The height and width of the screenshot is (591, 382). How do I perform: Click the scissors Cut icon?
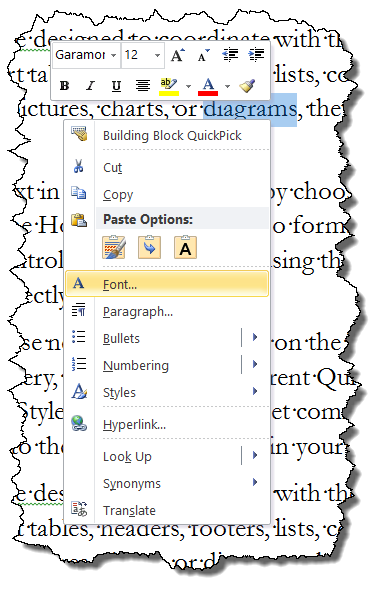79,166
